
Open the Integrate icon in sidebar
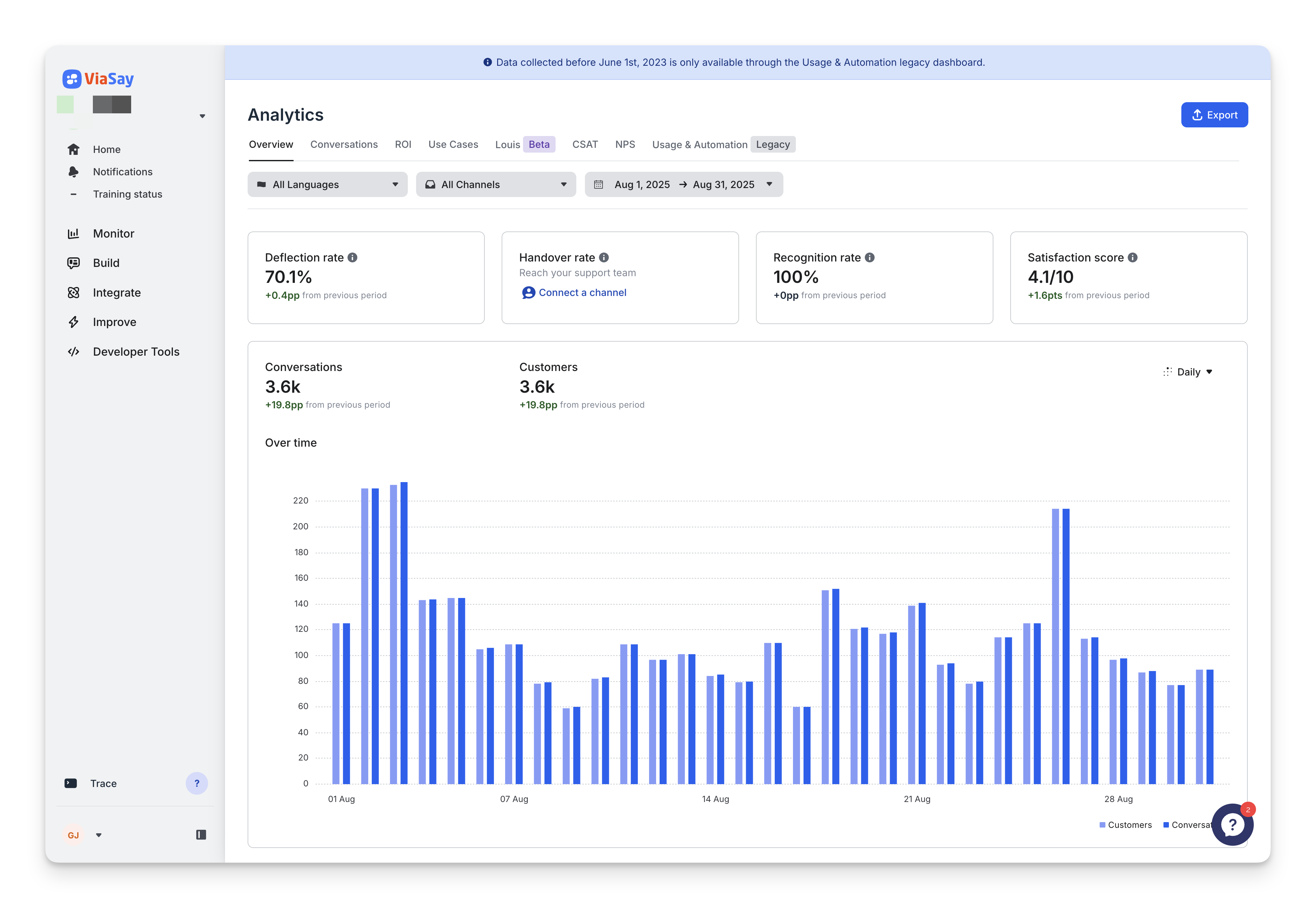pos(73,292)
